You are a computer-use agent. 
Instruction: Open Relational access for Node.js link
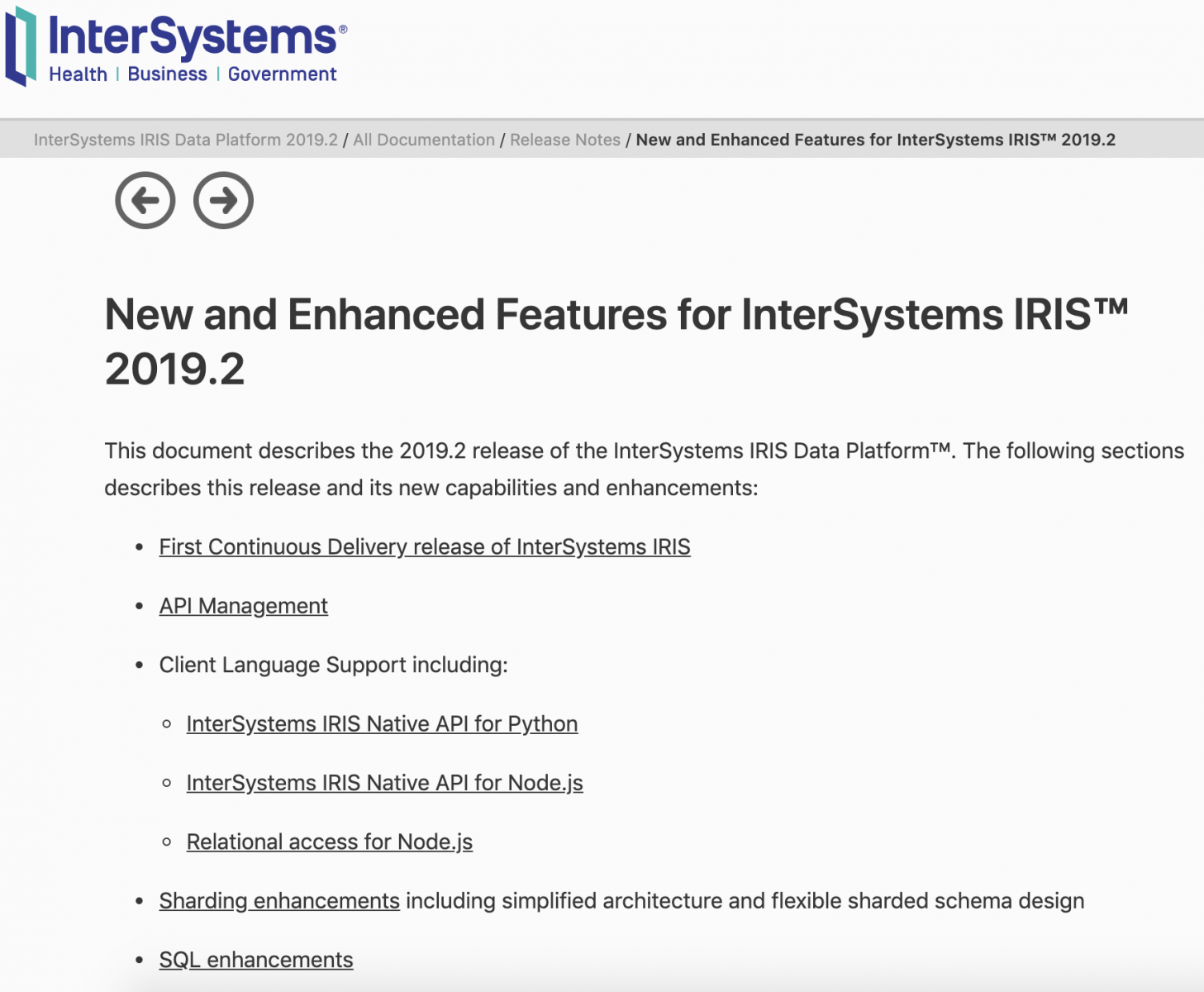point(330,842)
